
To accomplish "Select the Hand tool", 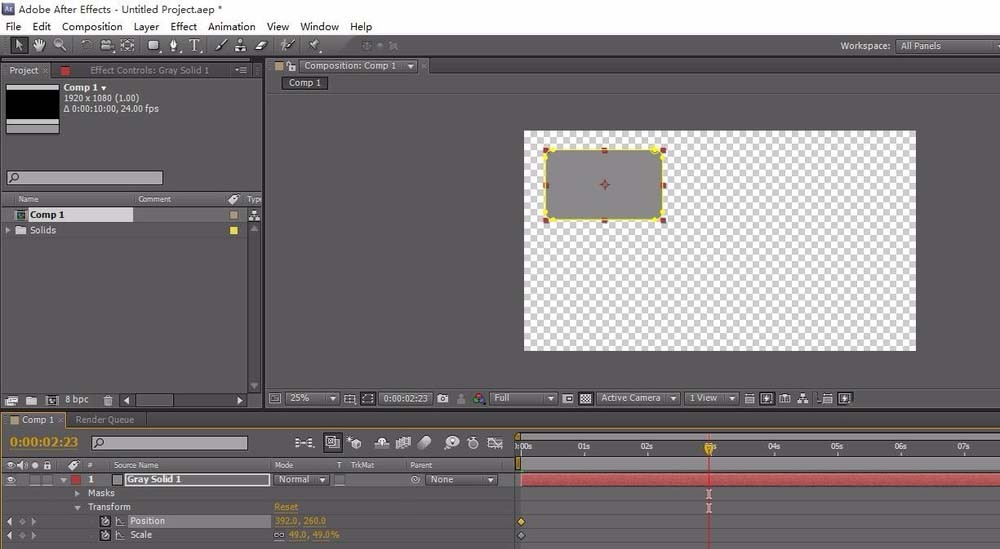I will (x=39, y=45).
